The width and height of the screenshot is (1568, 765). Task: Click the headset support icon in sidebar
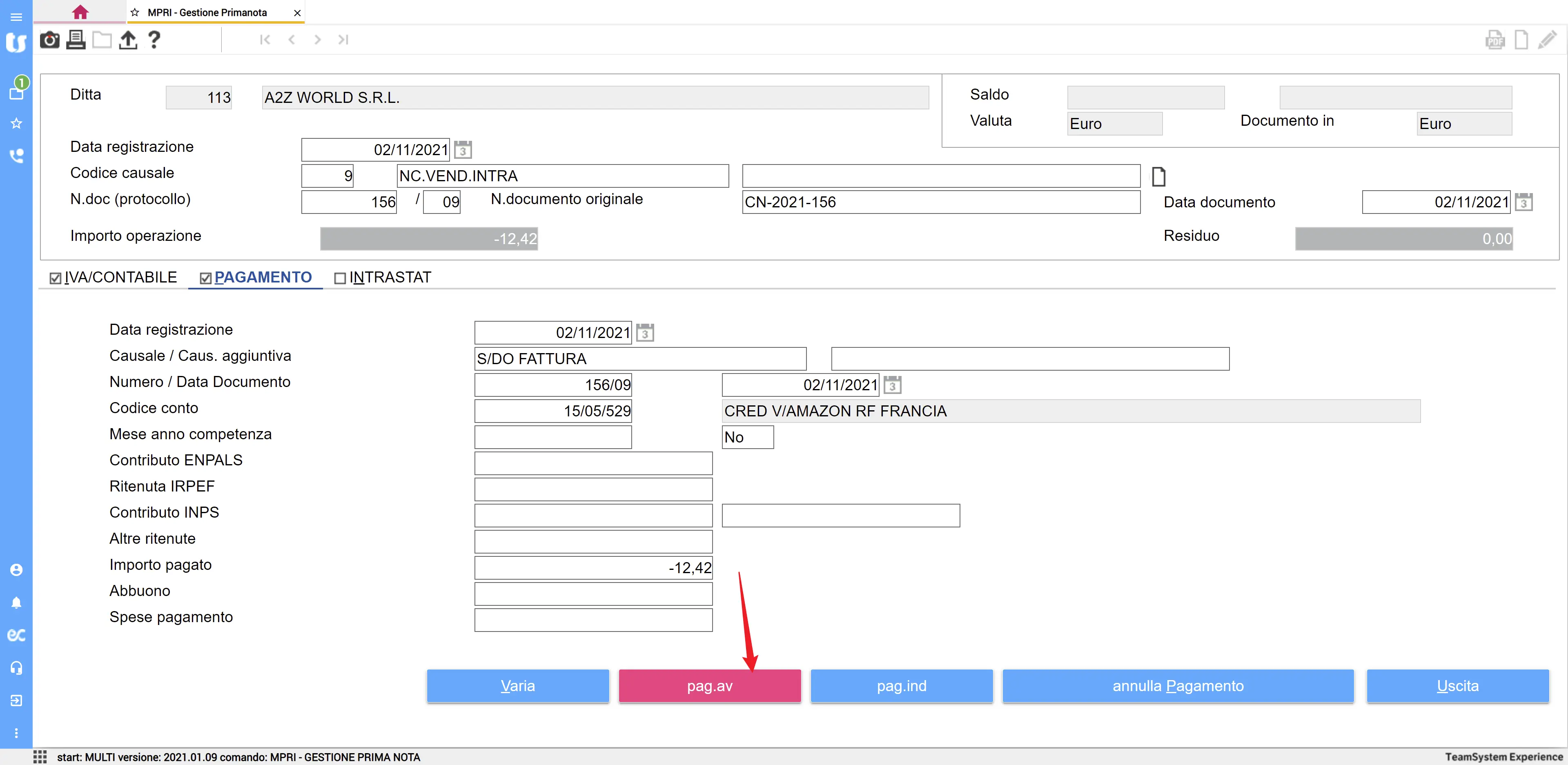16,667
